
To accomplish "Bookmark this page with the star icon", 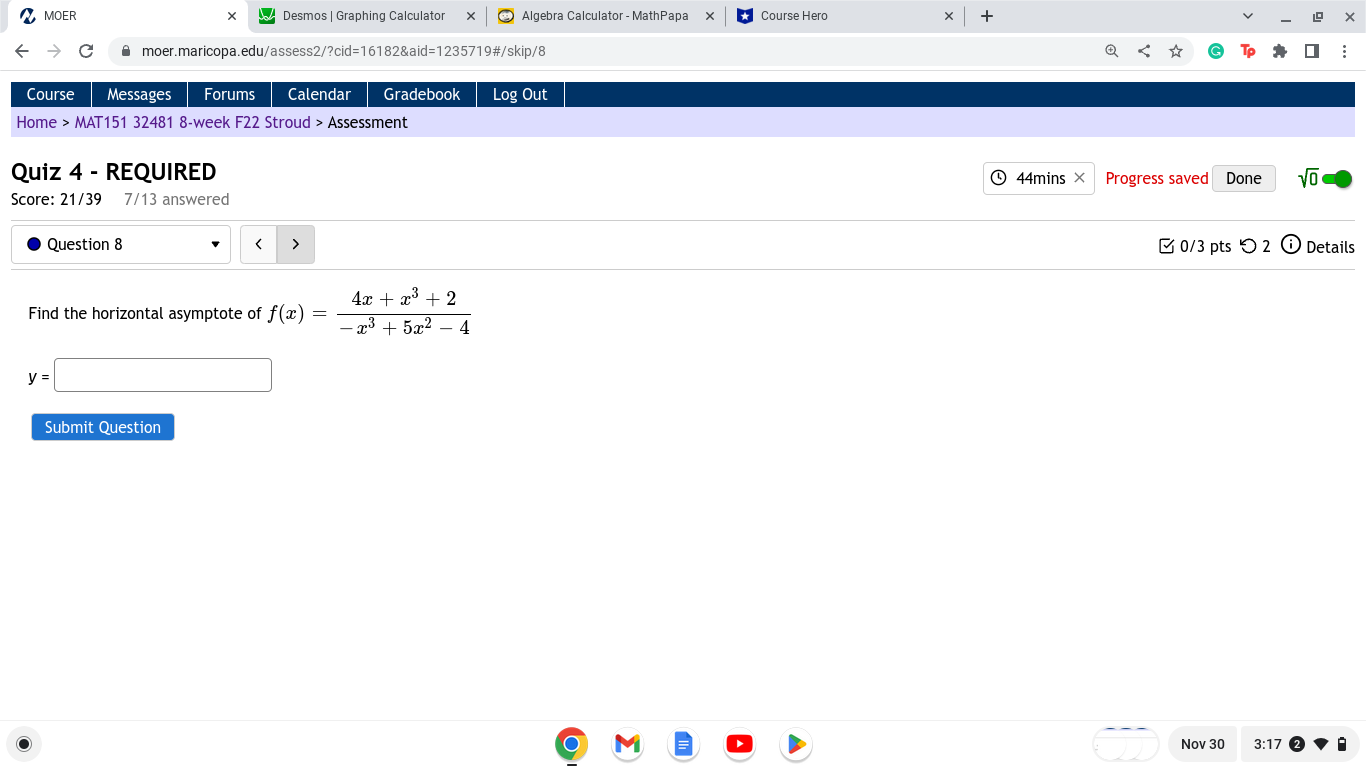I will [x=1175, y=50].
